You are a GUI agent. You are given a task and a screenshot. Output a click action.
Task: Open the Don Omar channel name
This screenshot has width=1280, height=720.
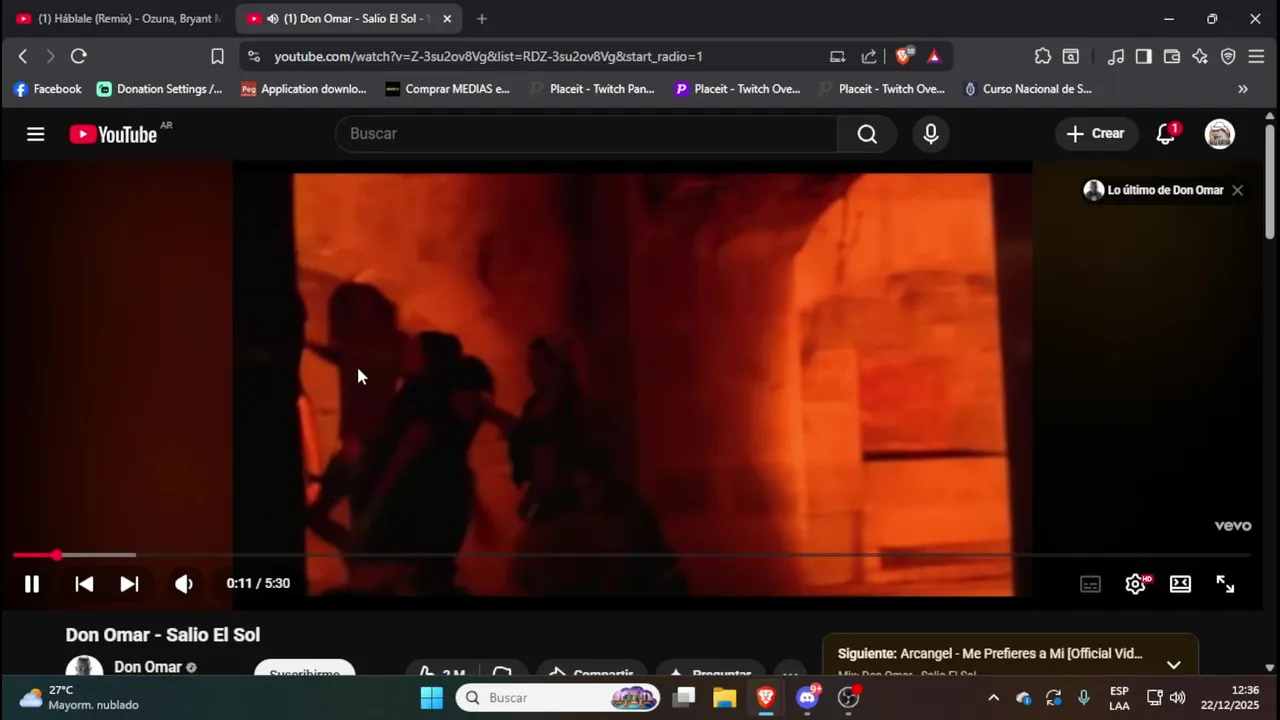(x=147, y=667)
